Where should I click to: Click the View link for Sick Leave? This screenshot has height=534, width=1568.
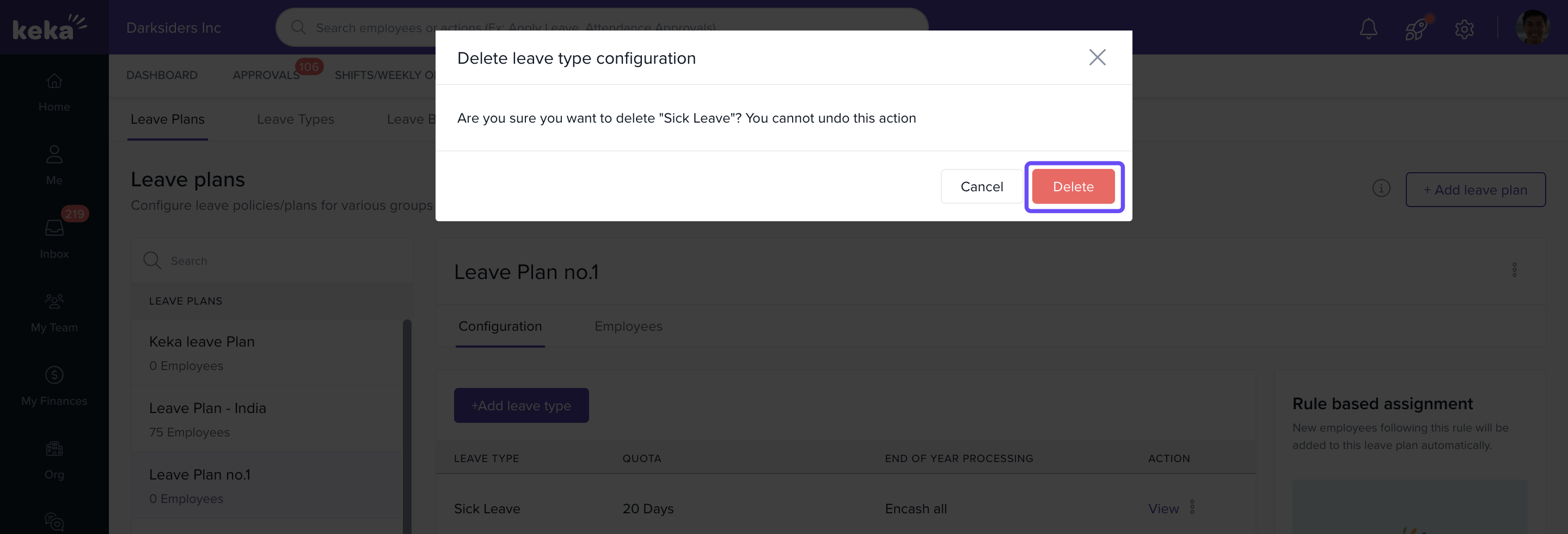point(1163,508)
